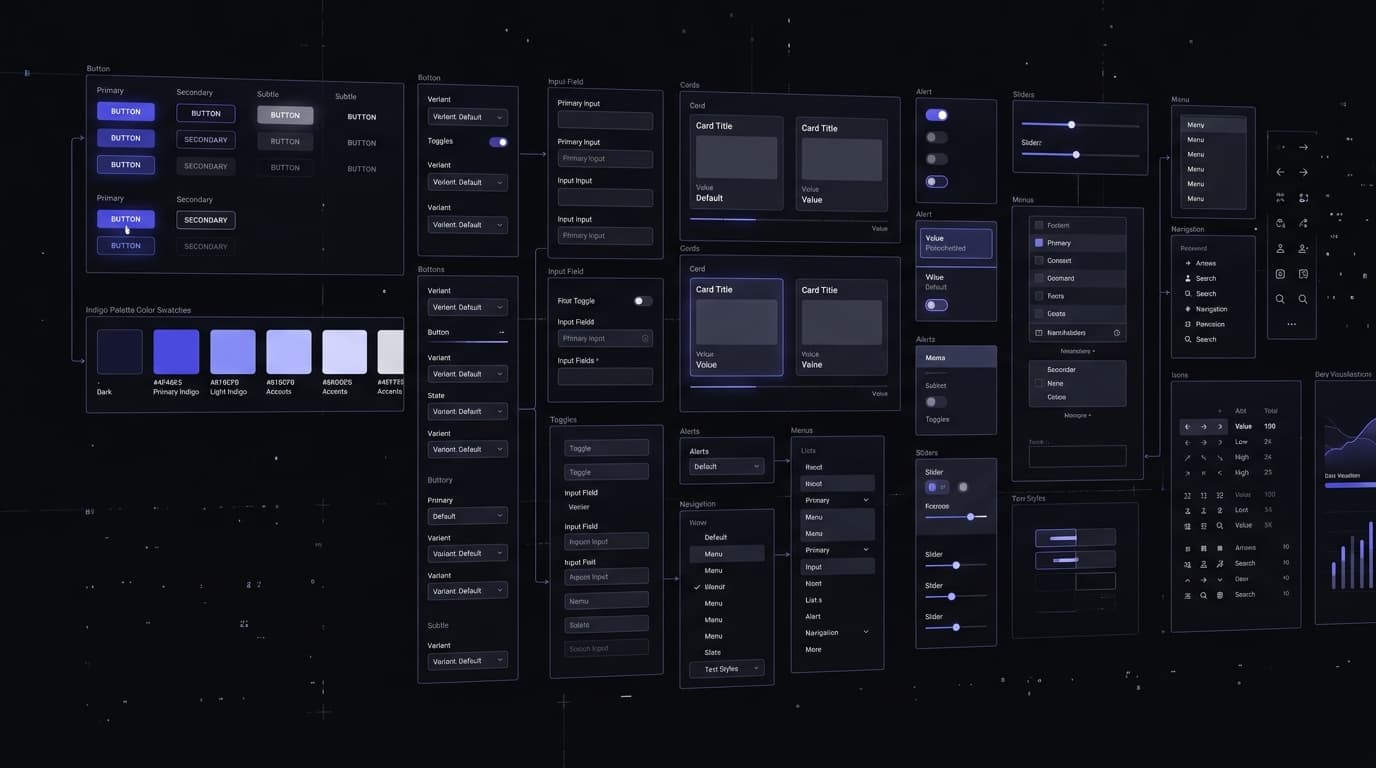Viewport: 1376px width, 768px height.
Task: Select the magnifying glass search icon in Icons panel
Action: [x=1218, y=525]
